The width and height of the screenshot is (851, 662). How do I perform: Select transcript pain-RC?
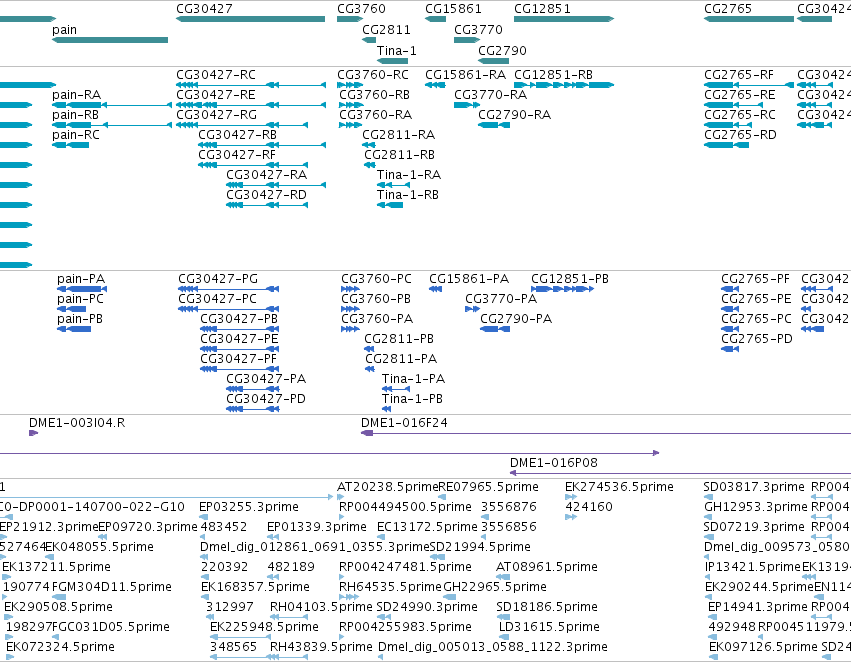click(71, 145)
